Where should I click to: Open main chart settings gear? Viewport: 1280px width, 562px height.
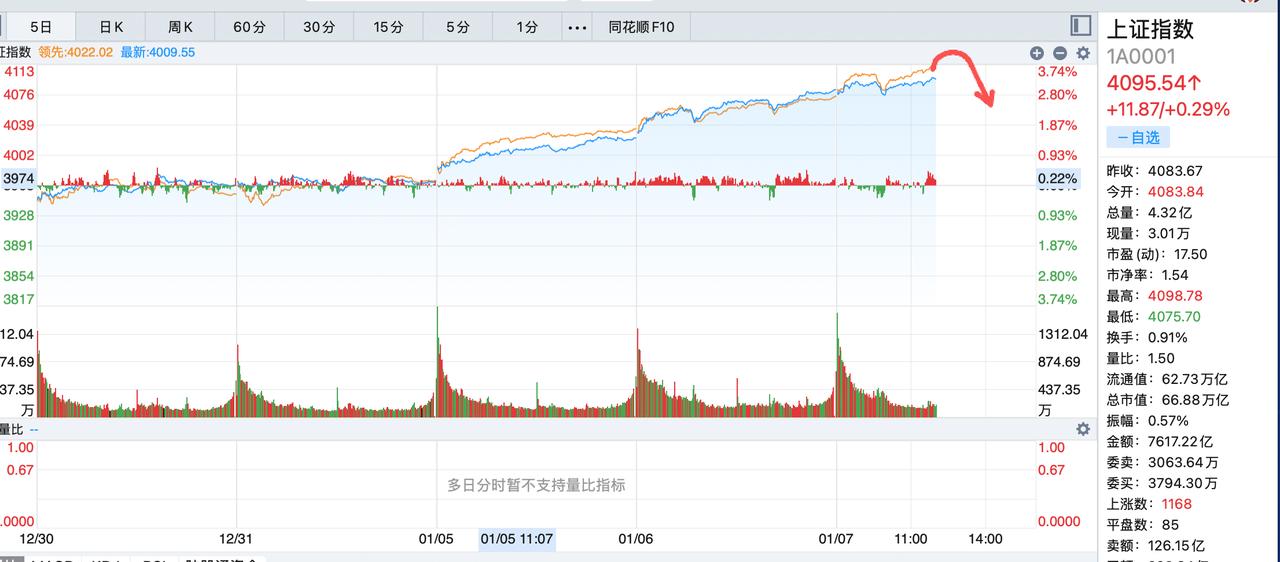pyautogui.click(x=1083, y=53)
